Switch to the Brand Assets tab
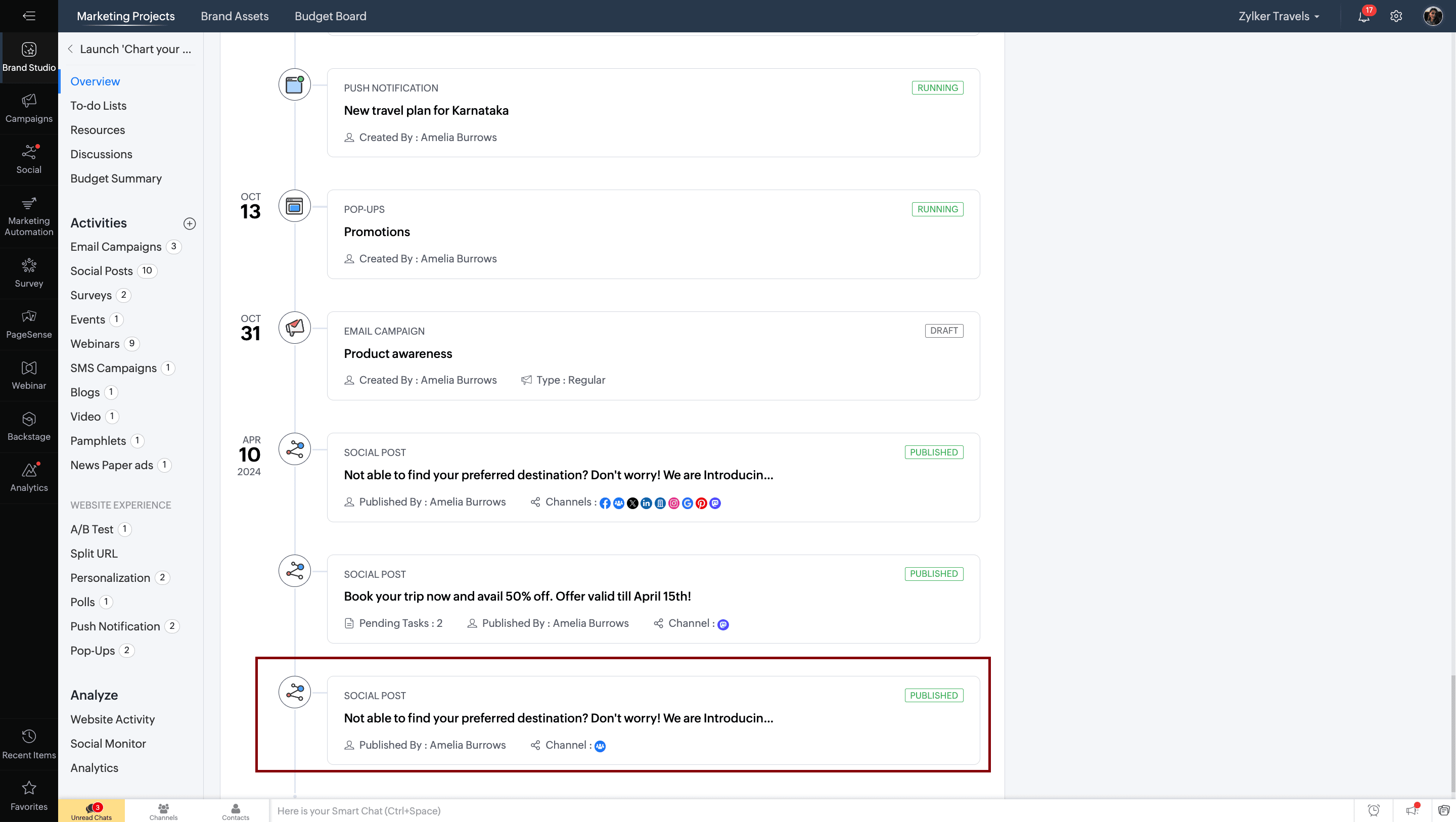Viewport: 1456px width, 822px height. [x=235, y=16]
